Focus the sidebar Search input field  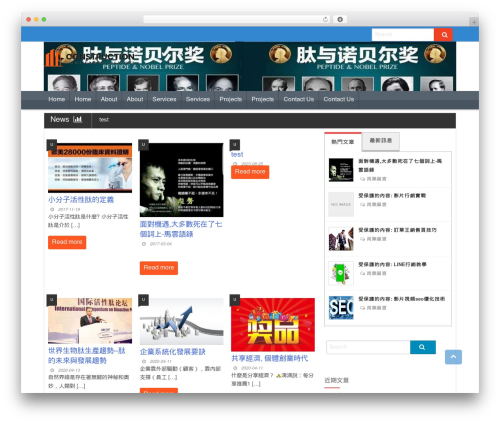(x=368, y=347)
